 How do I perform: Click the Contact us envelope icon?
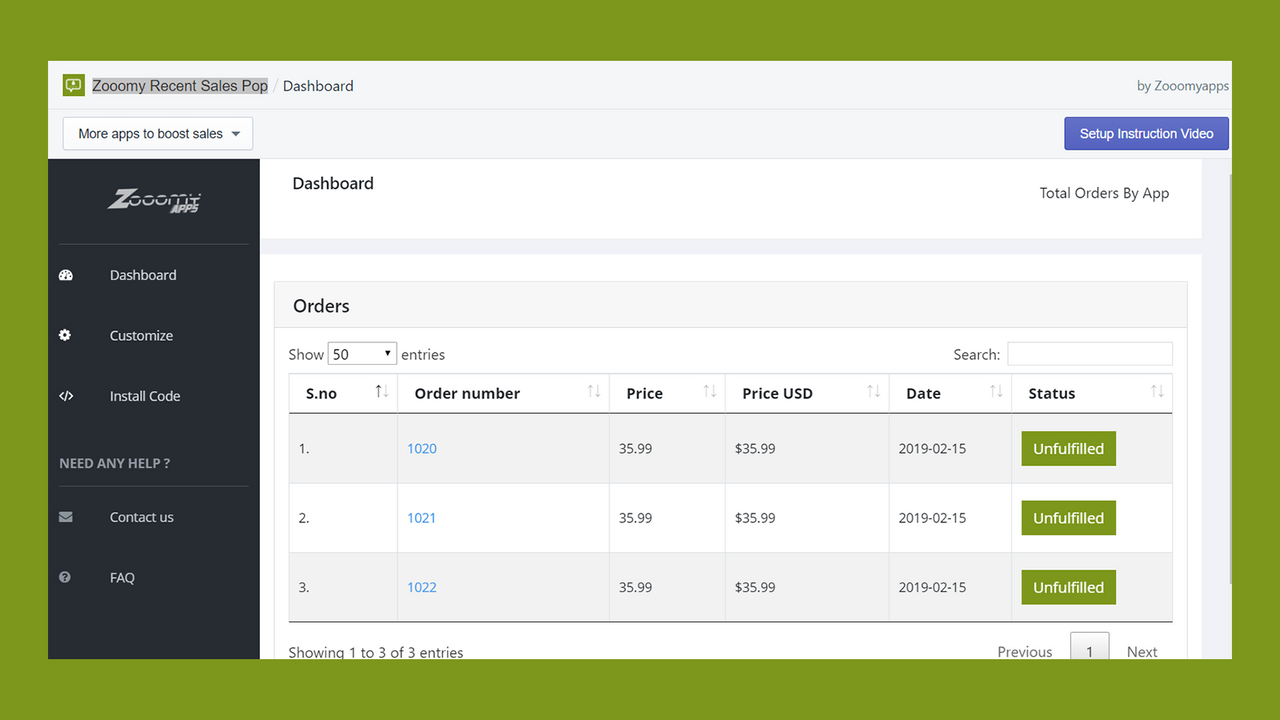[x=66, y=517]
